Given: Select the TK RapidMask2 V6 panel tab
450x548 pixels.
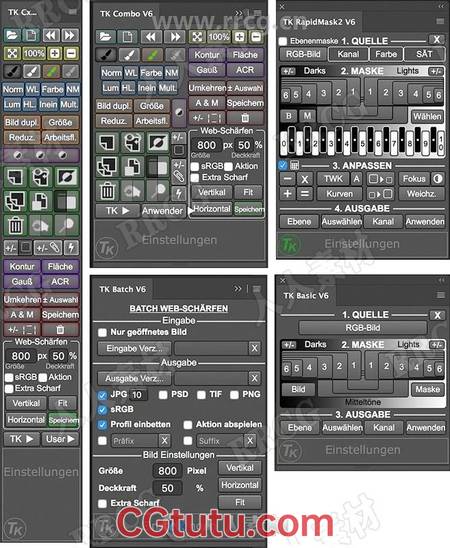Looking at the screenshot, I should pos(319,22).
